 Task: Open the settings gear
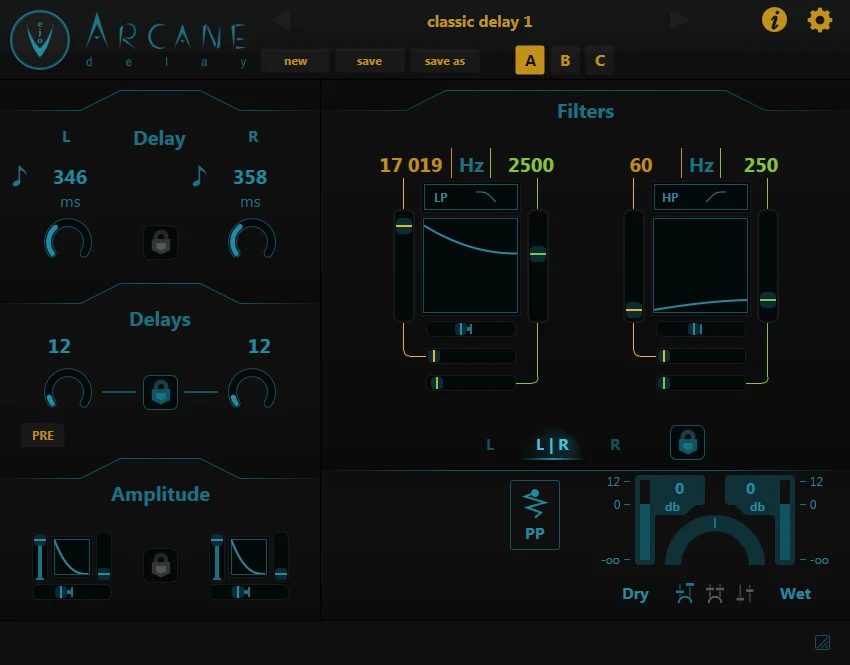pos(820,21)
